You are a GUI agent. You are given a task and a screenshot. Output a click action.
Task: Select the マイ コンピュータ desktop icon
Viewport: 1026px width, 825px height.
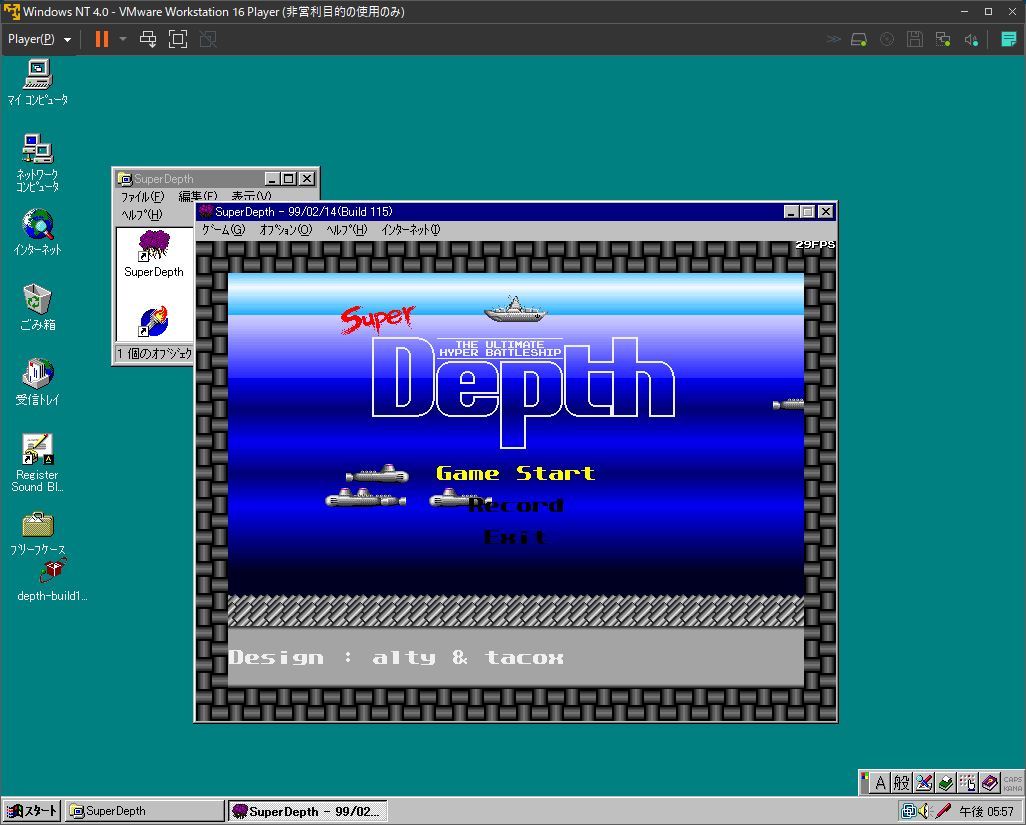(37, 82)
